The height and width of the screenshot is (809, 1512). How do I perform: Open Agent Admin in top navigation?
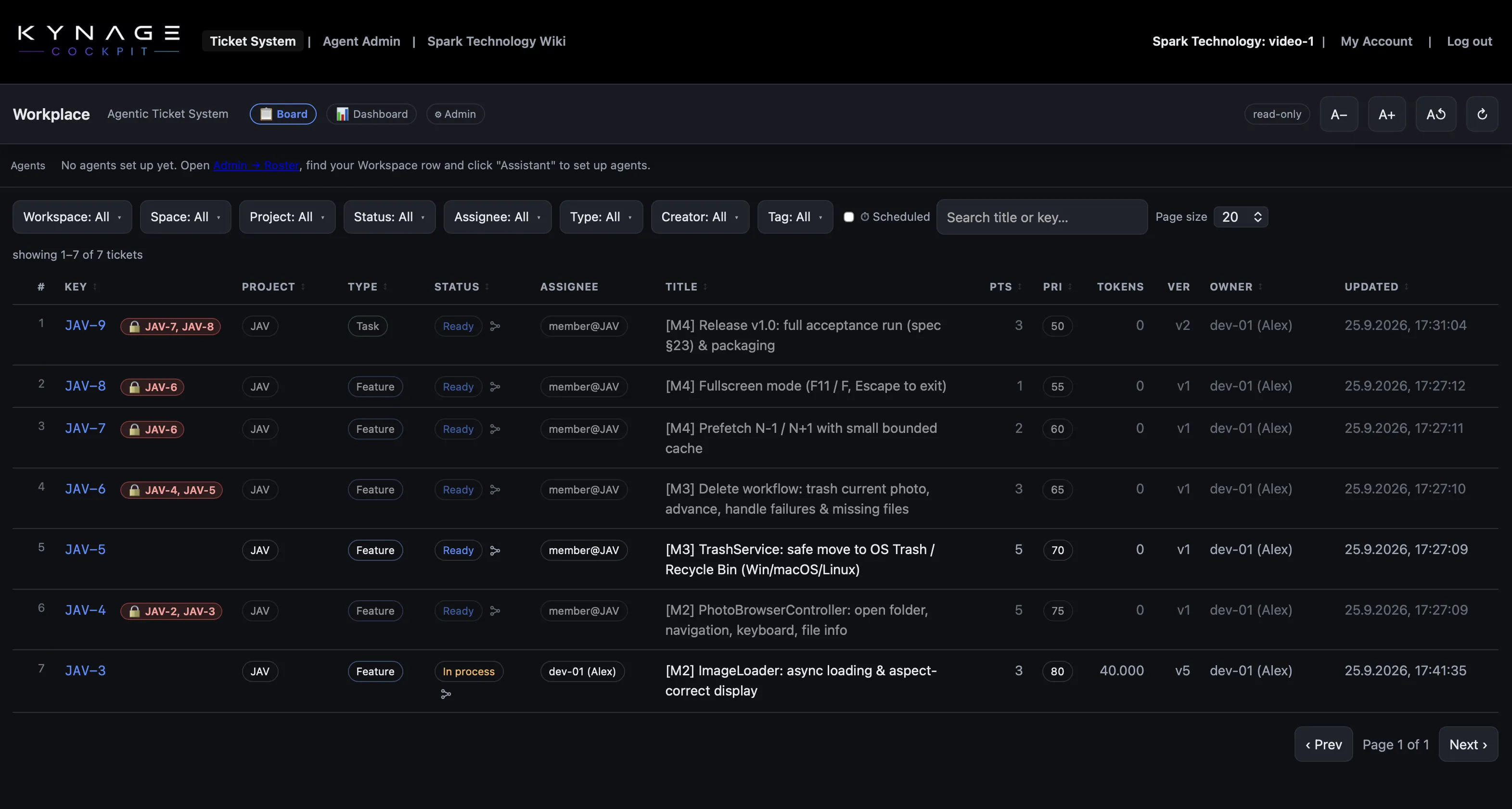361,41
